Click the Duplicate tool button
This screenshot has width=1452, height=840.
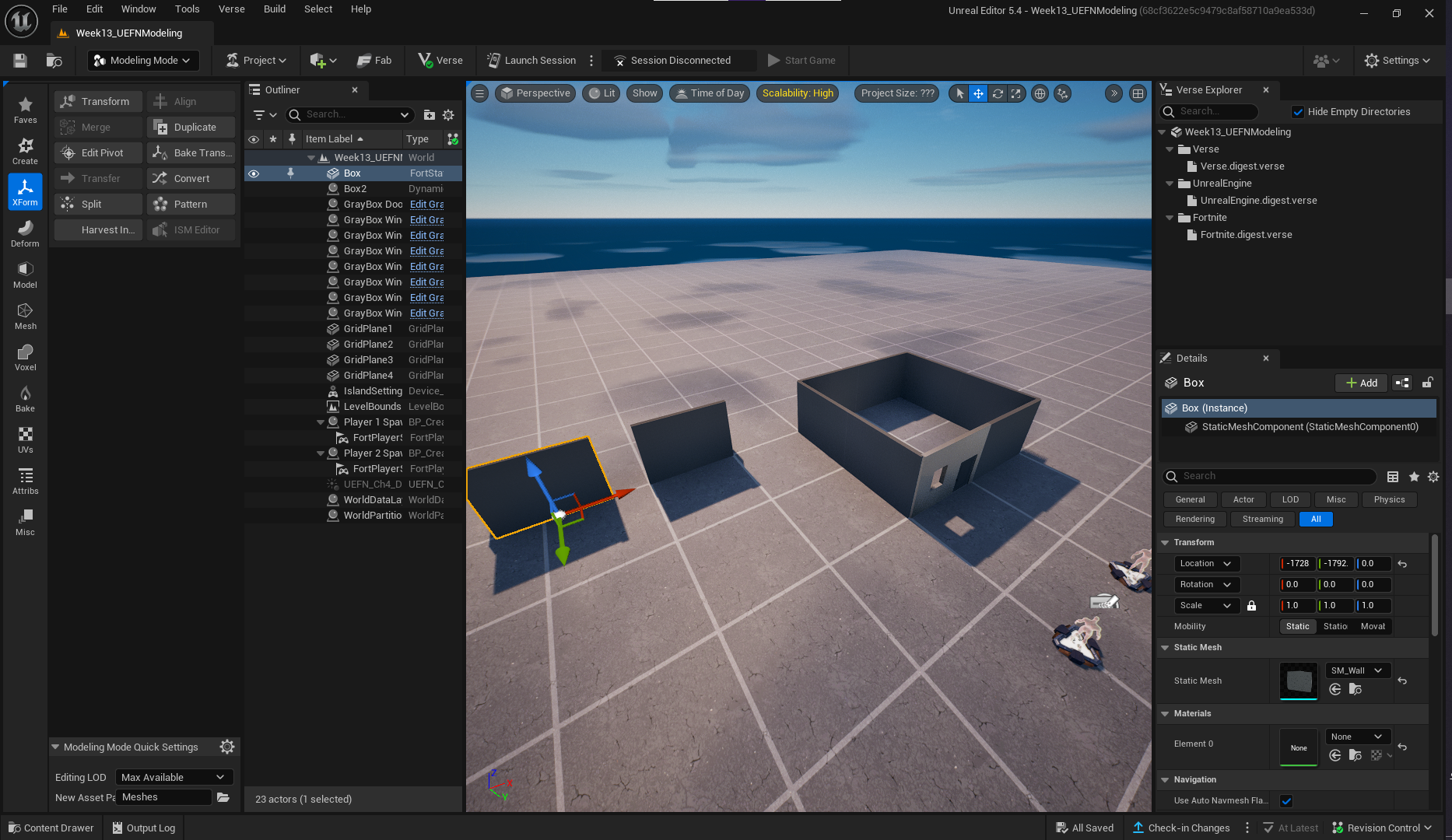[191, 128]
